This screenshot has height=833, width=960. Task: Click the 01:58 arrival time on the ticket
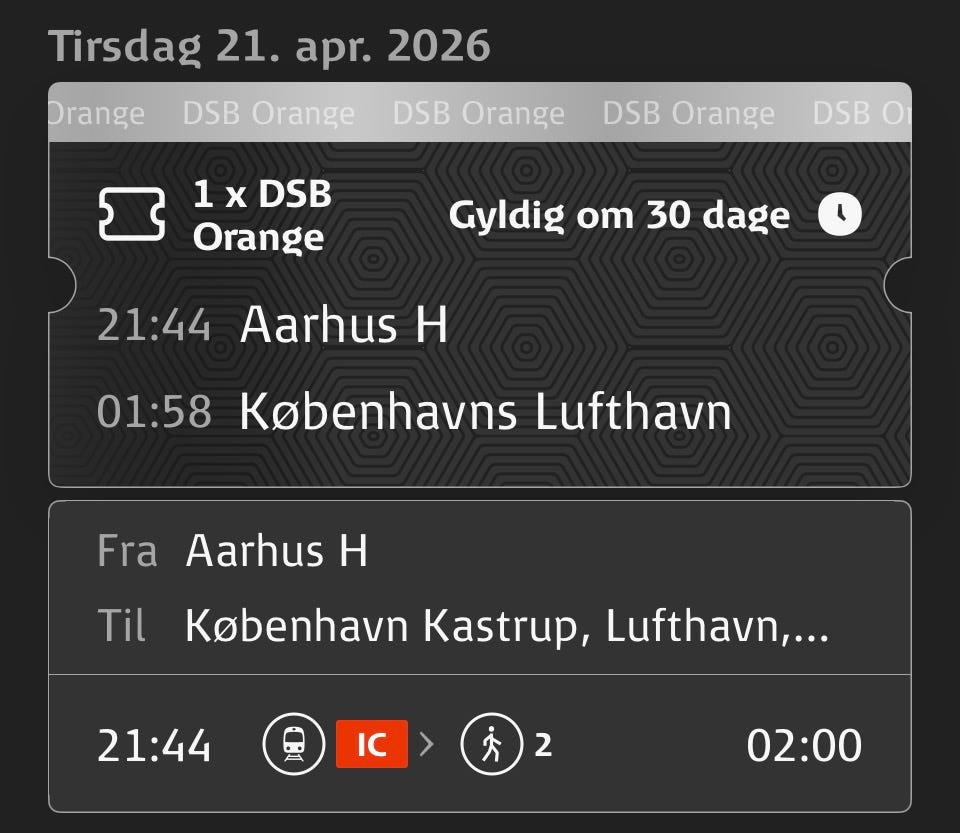[x=154, y=412]
